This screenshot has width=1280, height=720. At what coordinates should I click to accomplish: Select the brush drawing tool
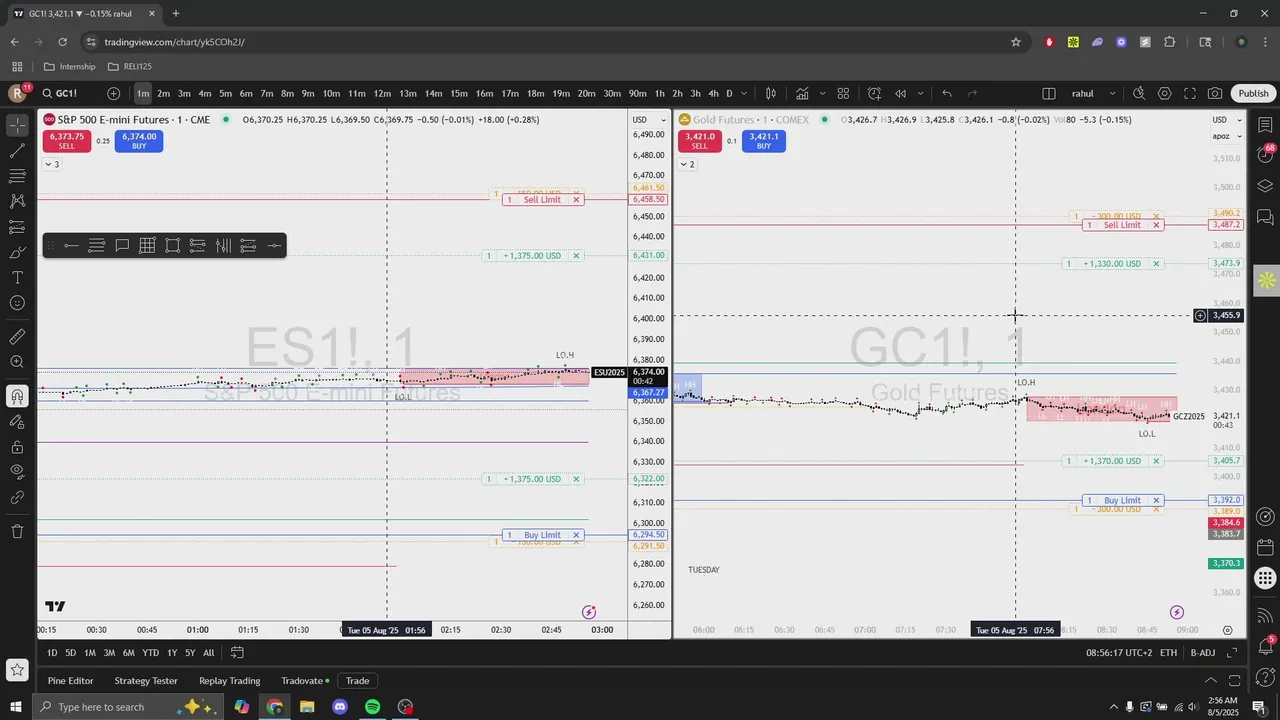point(17,252)
